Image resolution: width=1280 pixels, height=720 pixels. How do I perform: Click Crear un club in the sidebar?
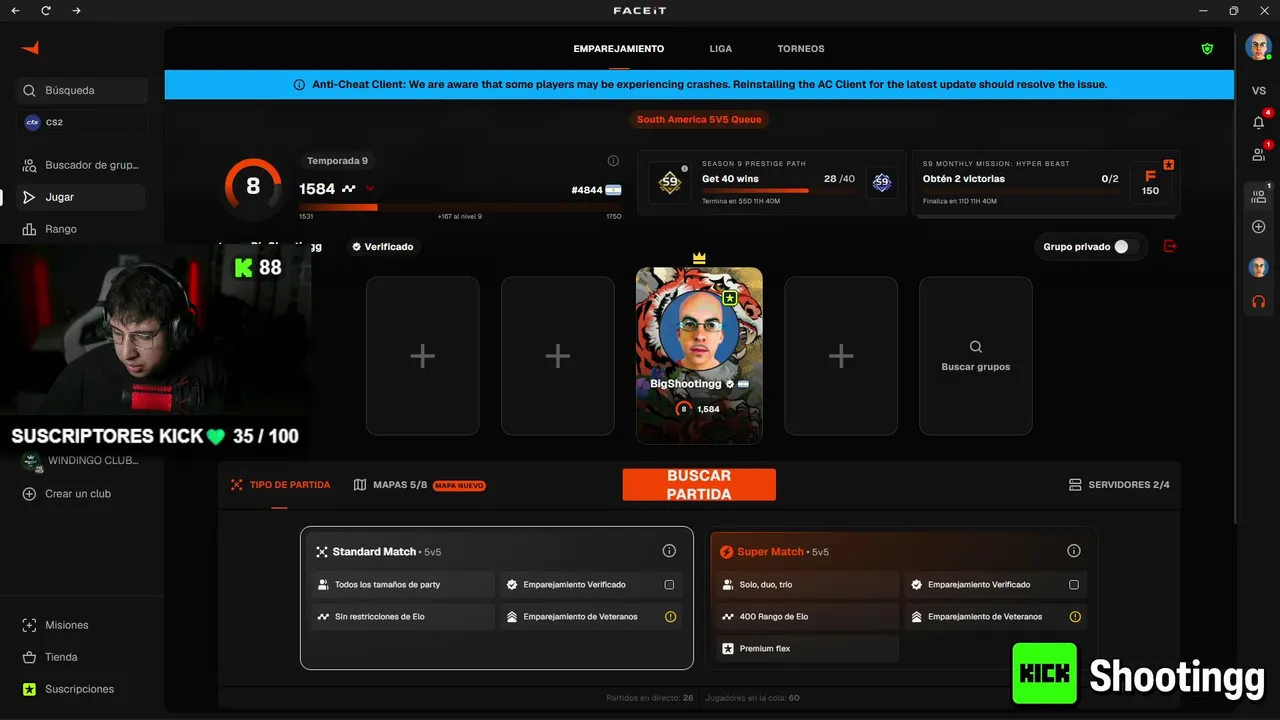[66, 494]
